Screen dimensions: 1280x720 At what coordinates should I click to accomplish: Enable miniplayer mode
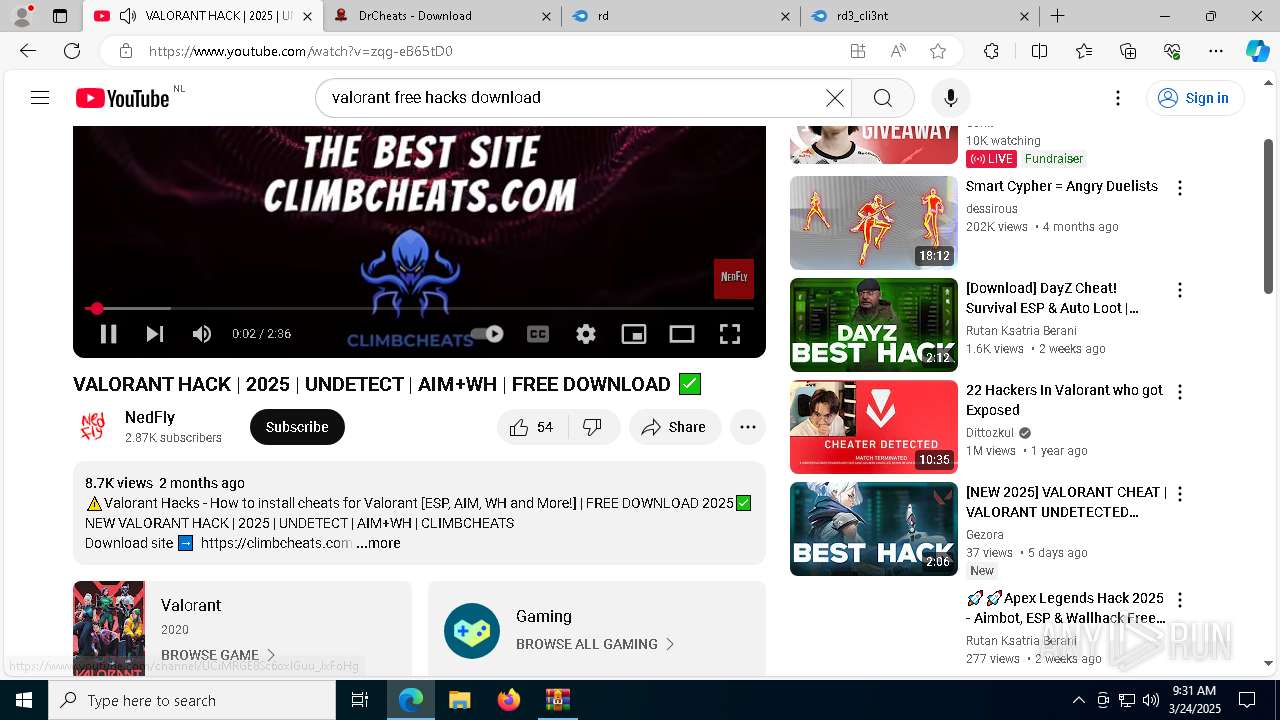click(634, 334)
